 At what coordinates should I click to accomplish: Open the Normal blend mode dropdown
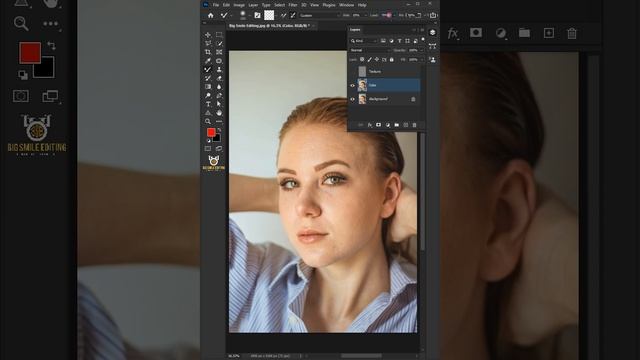click(370, 50)
